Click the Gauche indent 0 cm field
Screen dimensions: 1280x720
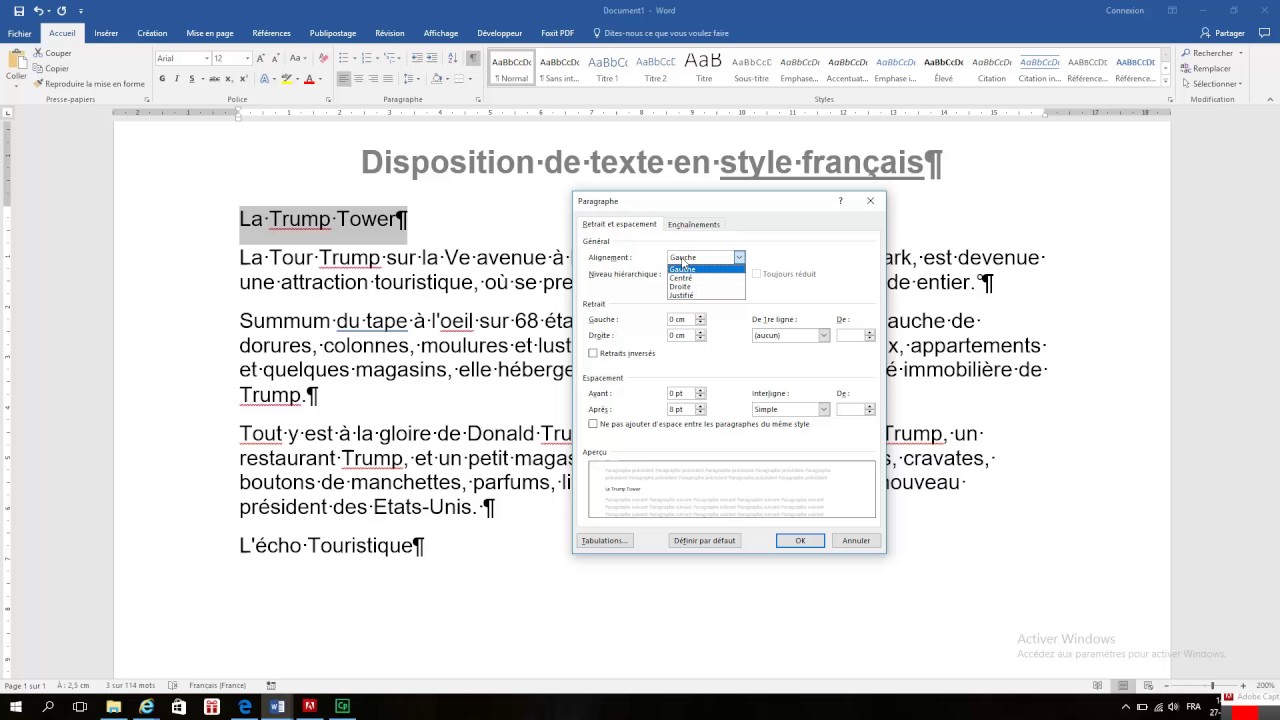click(681, 320)
